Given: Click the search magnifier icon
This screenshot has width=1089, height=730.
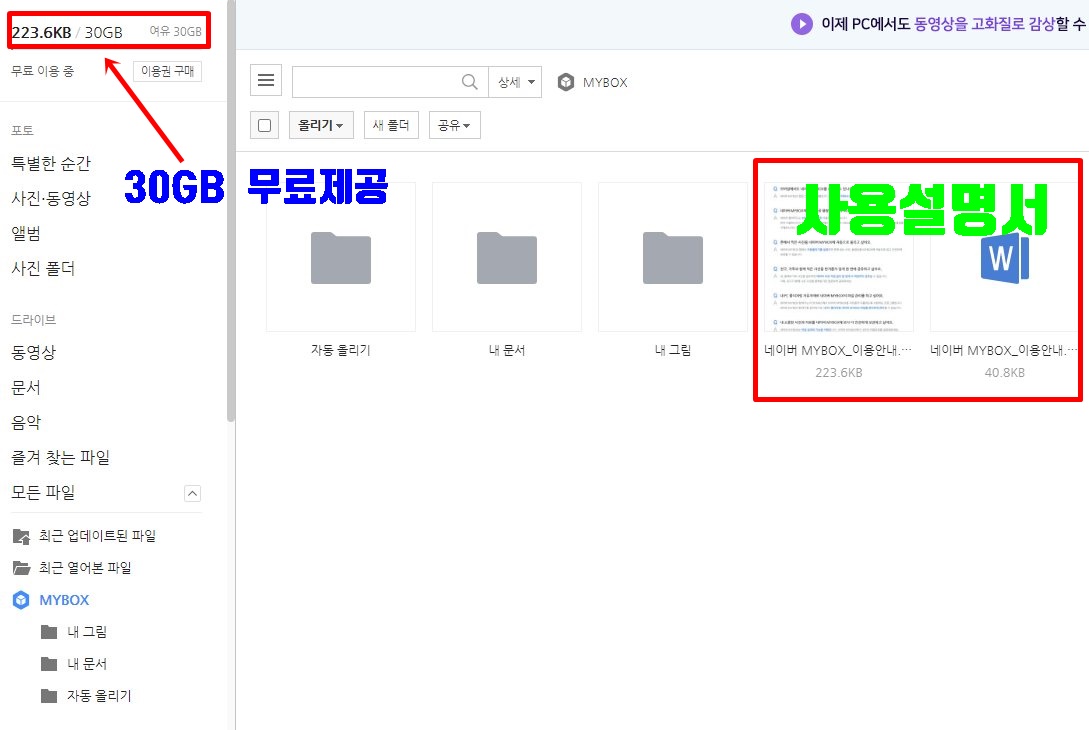Looking at the screenshot, I should point(469,82).
